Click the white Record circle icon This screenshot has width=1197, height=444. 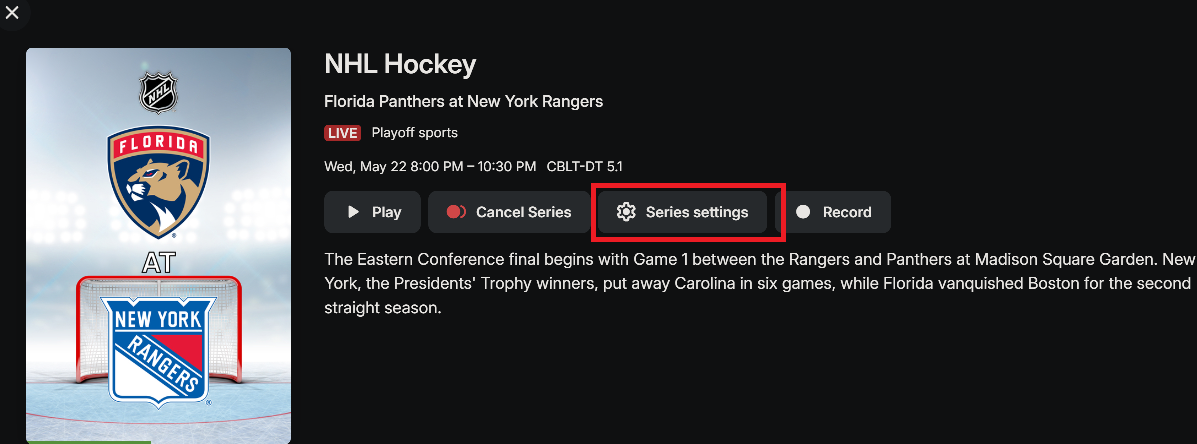pos(802,212)
